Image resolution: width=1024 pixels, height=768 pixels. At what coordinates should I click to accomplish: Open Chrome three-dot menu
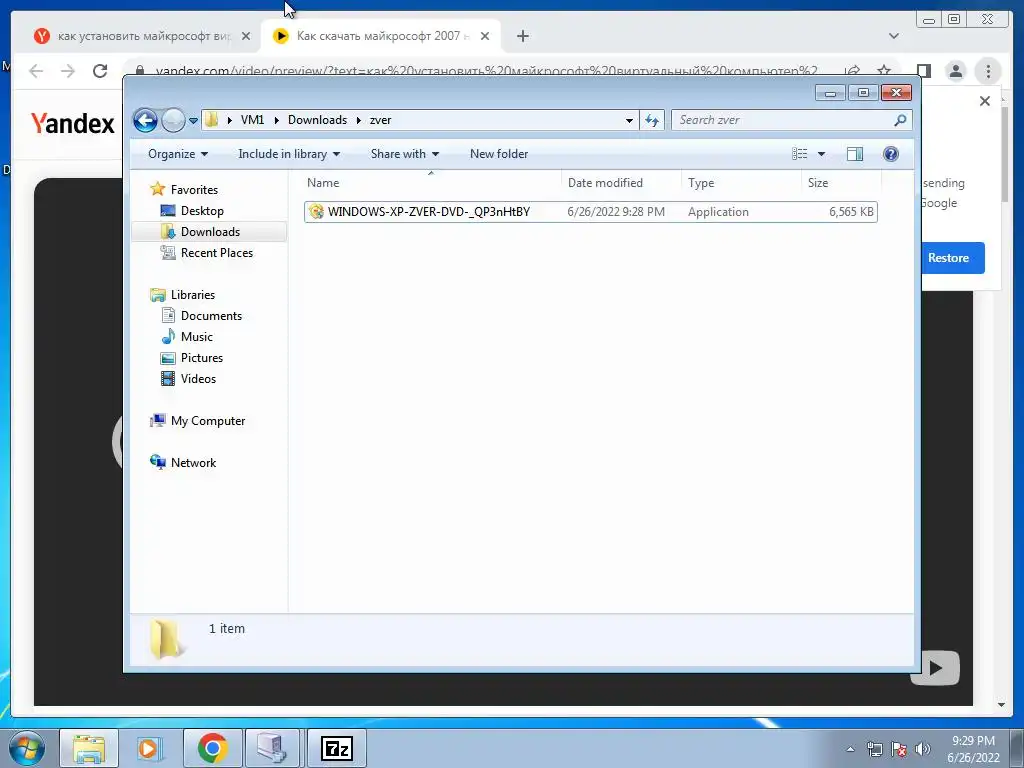pyautogui.click(x=988, y=71)
